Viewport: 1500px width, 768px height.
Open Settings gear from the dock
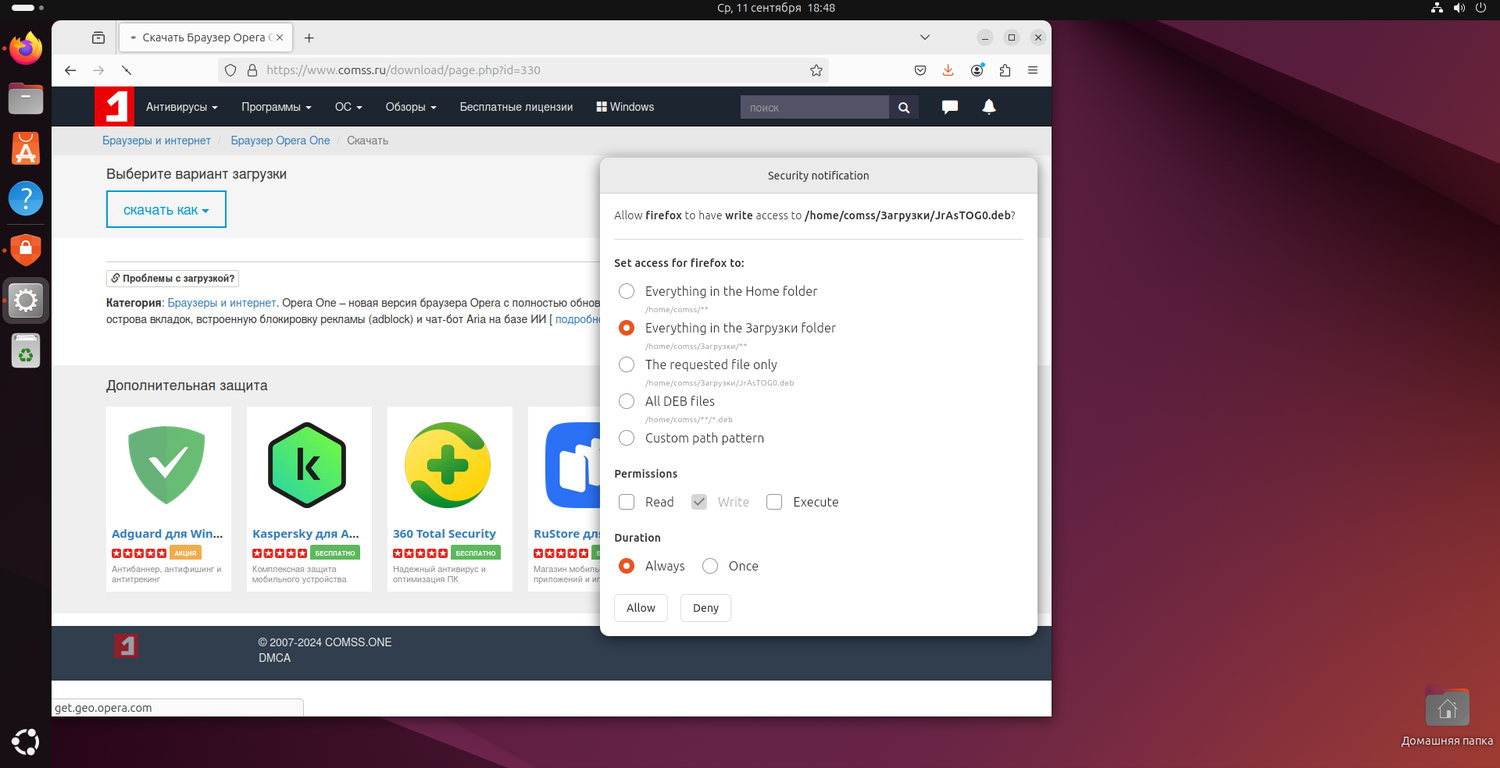click(x=26, y=300)
